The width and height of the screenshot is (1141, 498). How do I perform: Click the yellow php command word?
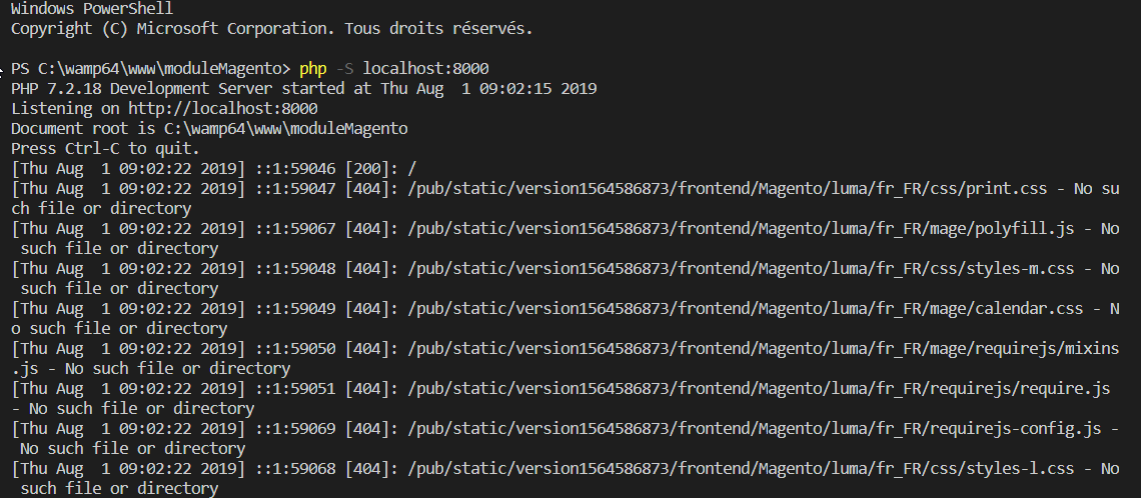pyautogui.click(x=313, y=68)
